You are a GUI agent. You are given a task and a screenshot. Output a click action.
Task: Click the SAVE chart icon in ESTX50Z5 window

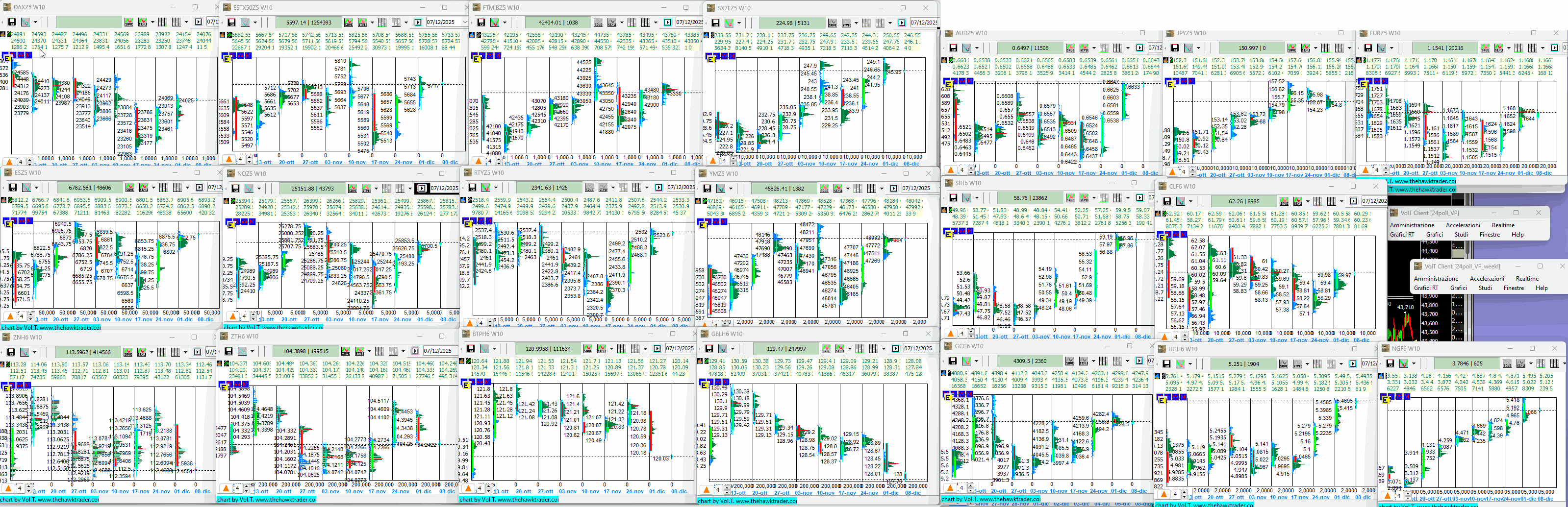click(348, 23)
